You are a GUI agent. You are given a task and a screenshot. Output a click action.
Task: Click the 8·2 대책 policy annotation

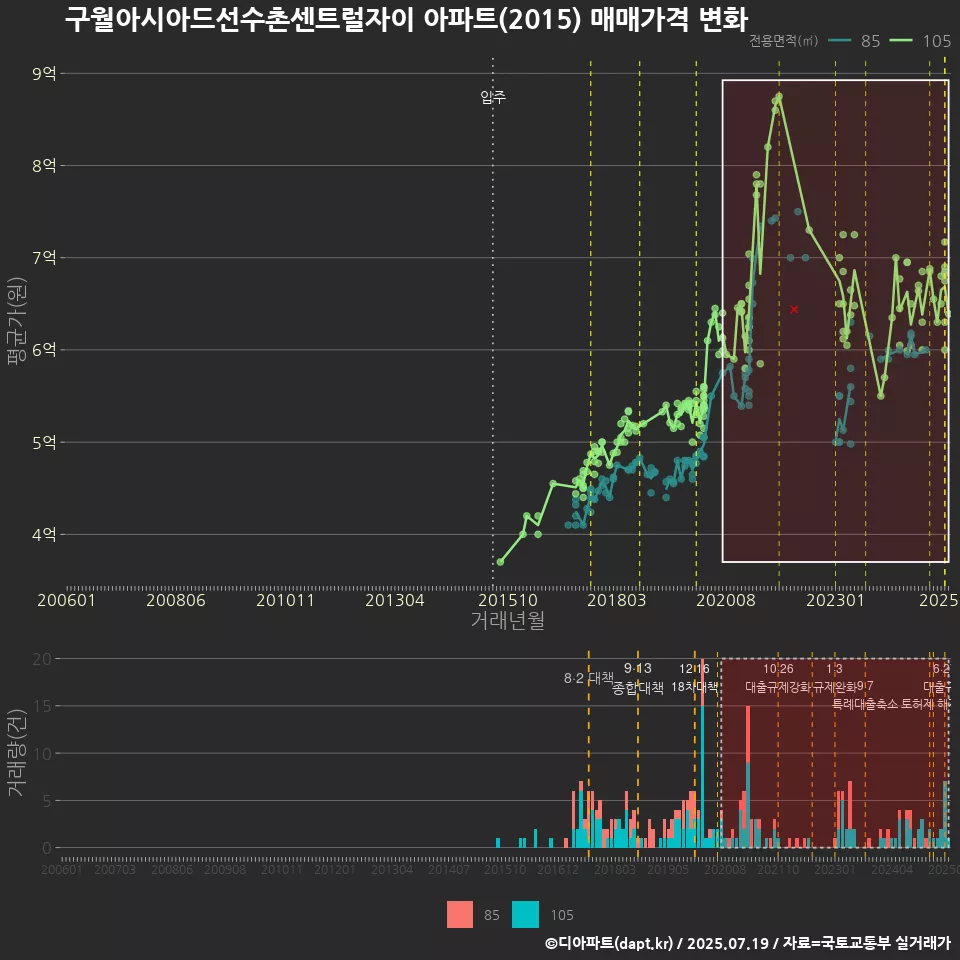tap(588, 678)
